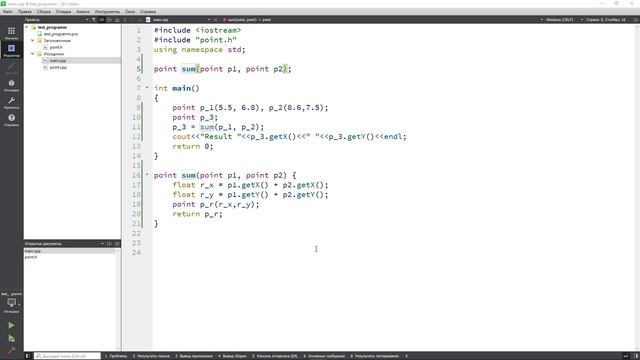Screen dimensions: 640x360
Task: Collapse the Исходники folder
Action: point(33,54)
